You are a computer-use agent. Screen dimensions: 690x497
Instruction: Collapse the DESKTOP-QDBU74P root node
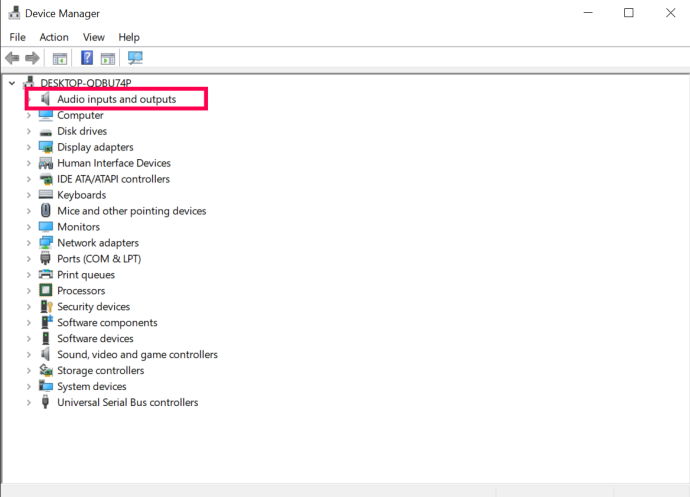[x=12, y=83]
